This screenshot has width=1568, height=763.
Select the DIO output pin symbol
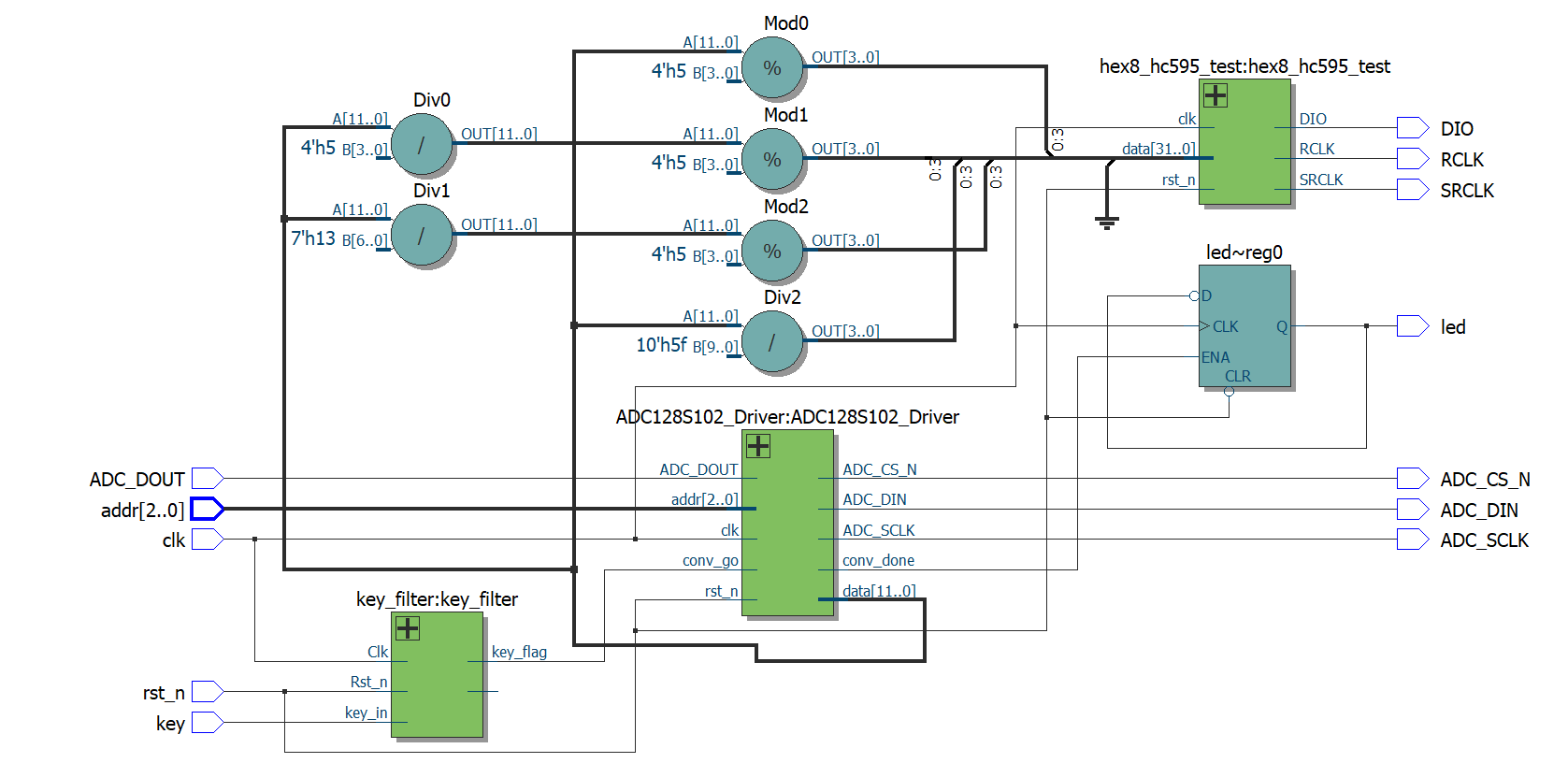[1413, 128]
